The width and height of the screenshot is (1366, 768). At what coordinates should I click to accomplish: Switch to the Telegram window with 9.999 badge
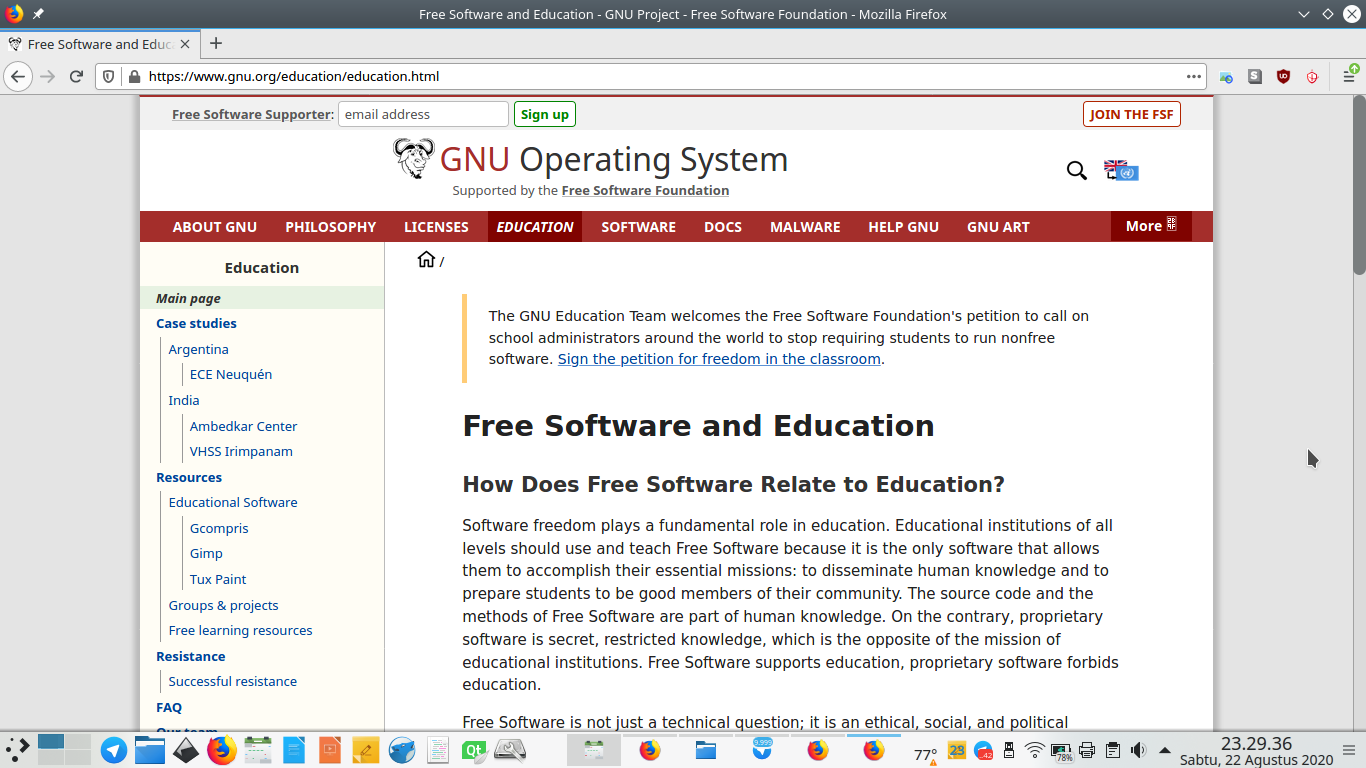coord(762,749)
